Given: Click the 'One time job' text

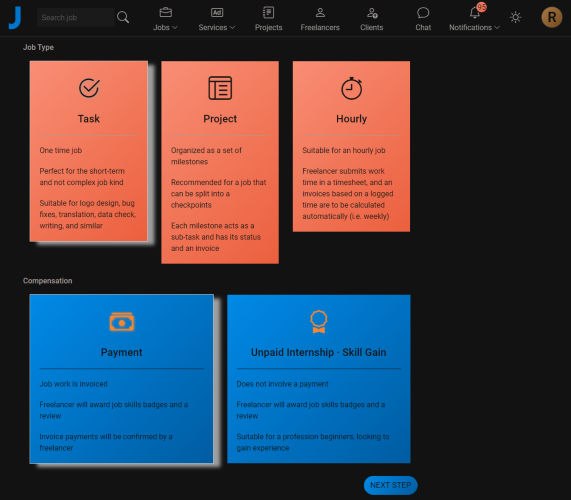Looking at the screenshot, I should point(61,150).
